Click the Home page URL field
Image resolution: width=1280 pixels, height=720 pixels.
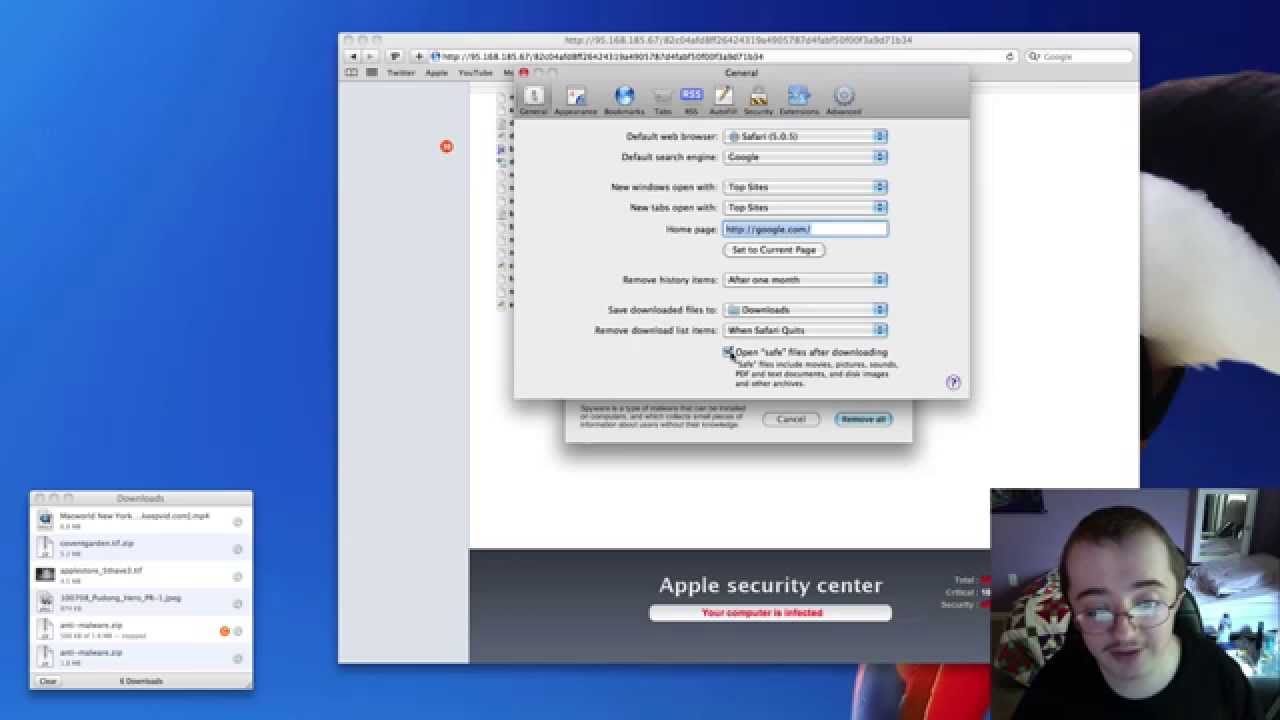(x=805, y=229)
